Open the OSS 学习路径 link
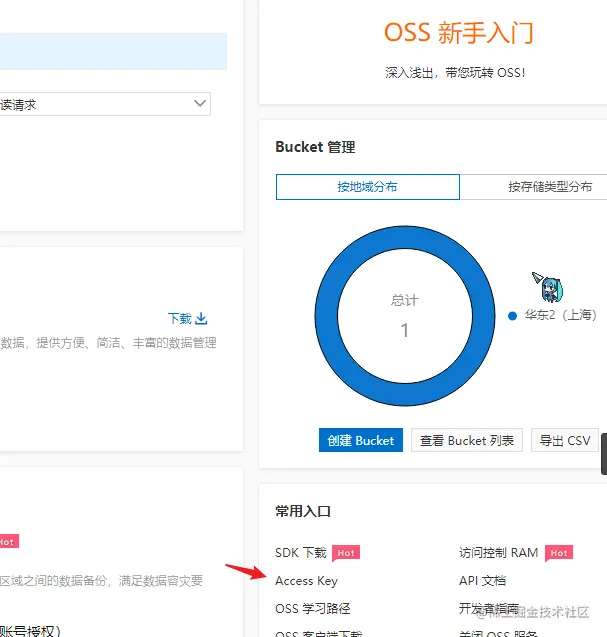 312,609
